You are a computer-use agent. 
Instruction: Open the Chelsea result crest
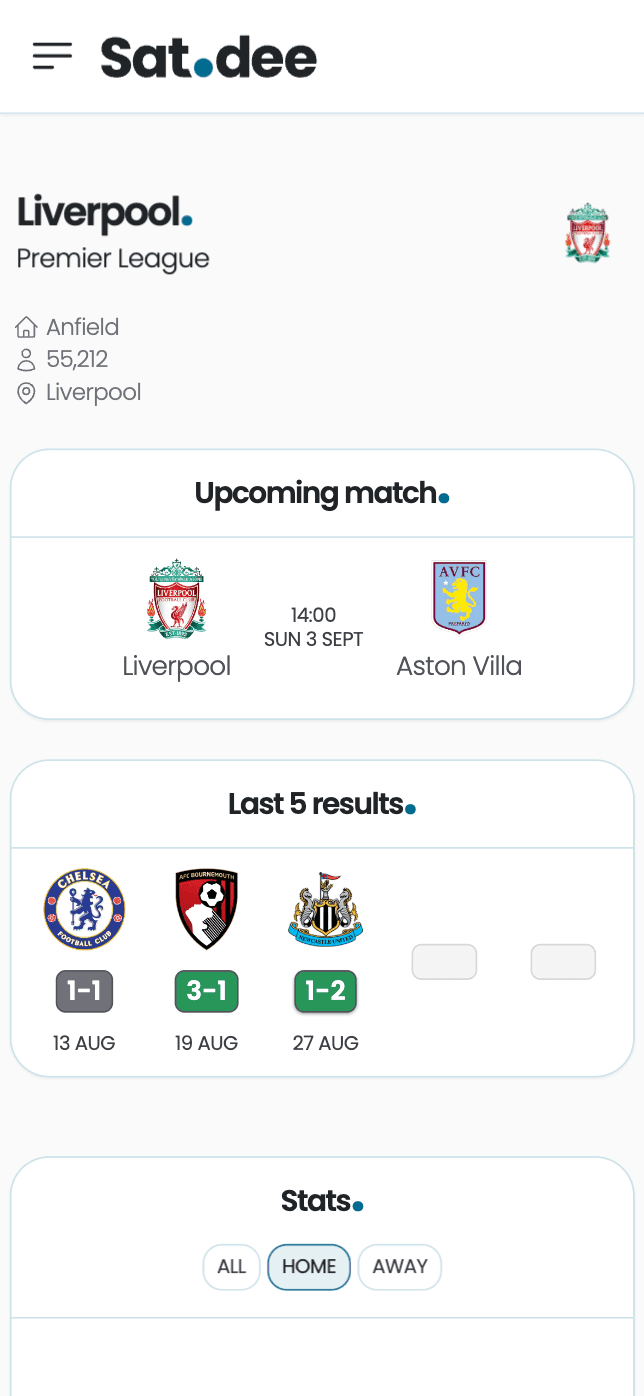tap(84, 909)
